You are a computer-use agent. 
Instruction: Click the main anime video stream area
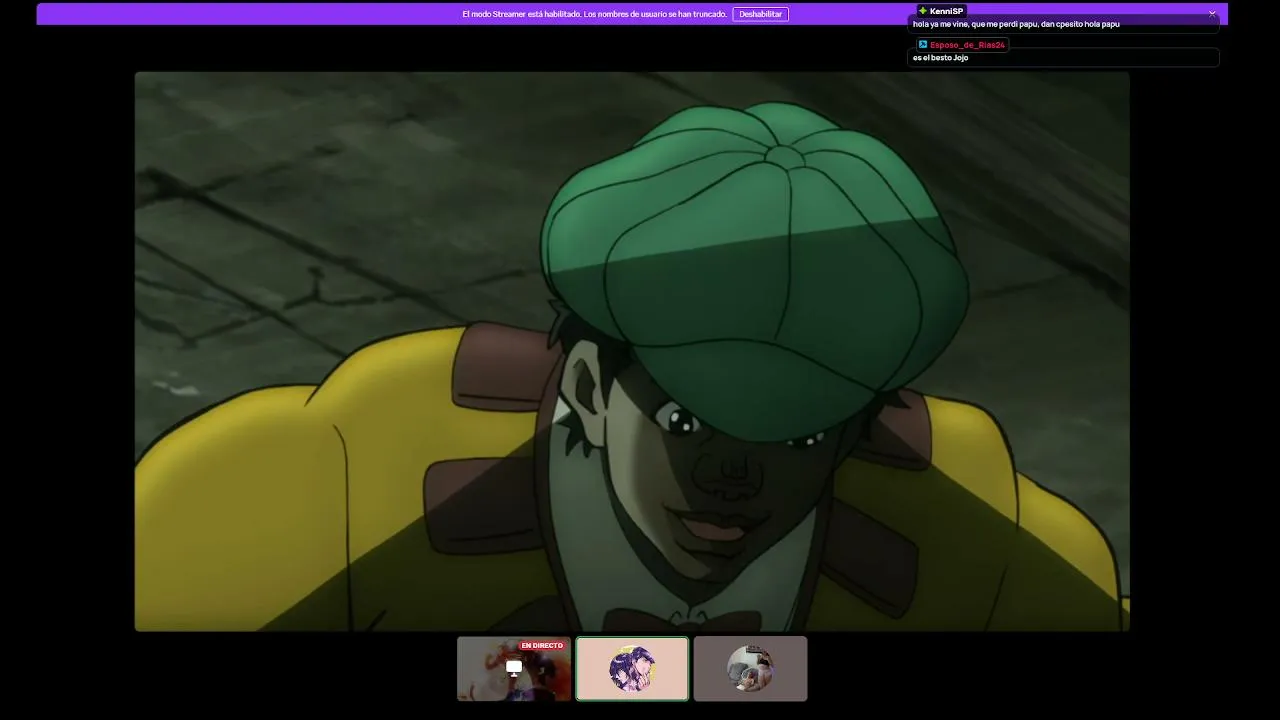coord(632,351)
